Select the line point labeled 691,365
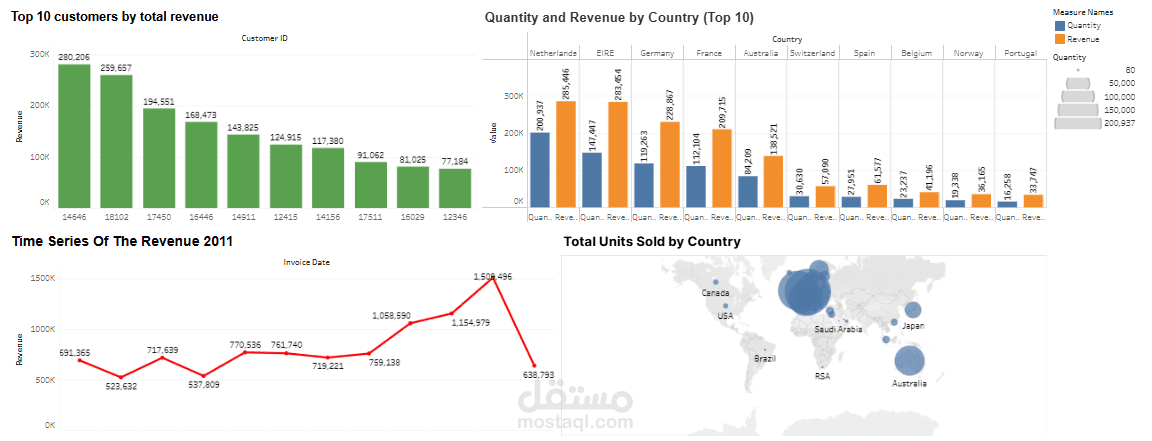 tap(80, 359)
